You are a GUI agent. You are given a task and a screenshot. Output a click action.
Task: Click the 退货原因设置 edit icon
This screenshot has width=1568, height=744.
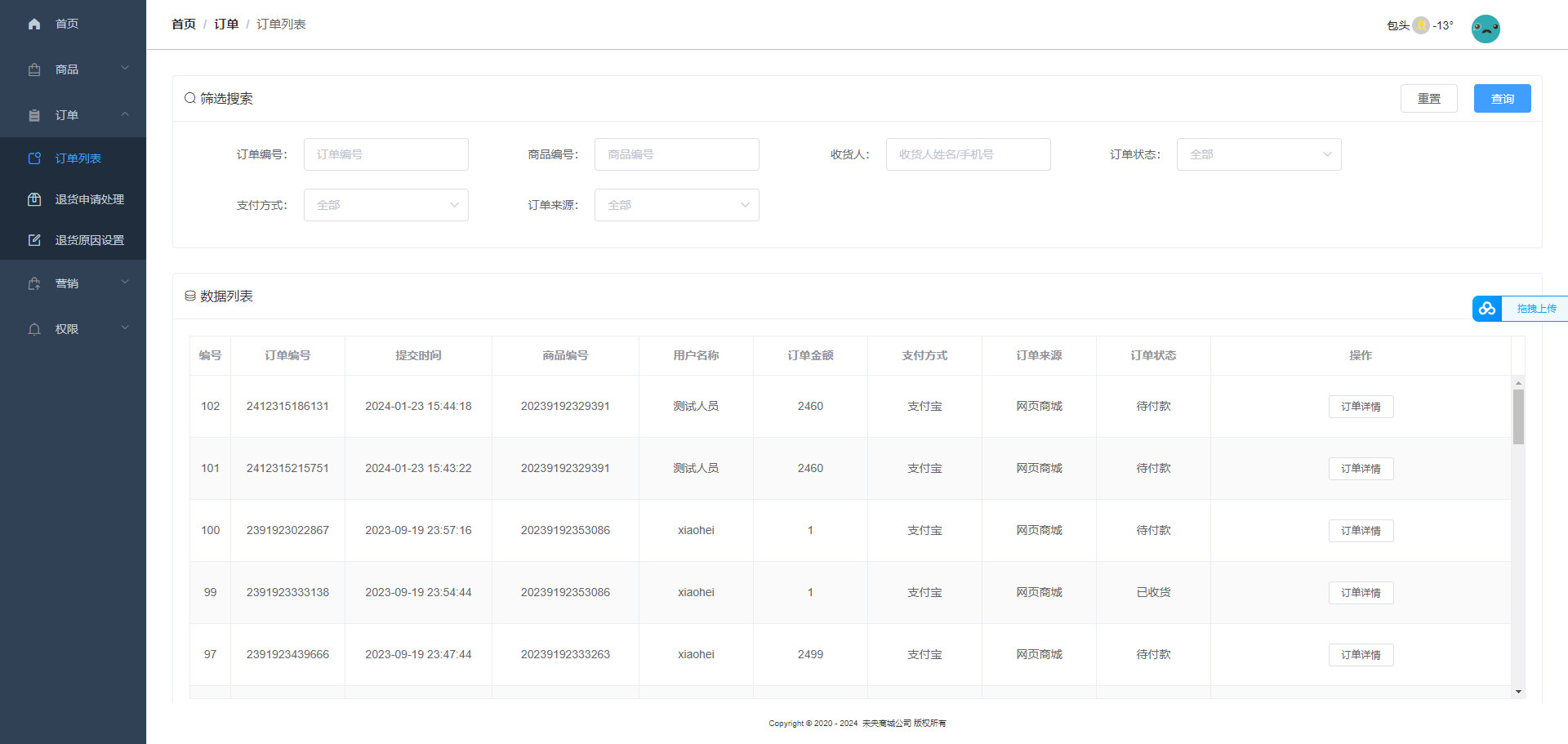[x=34, y=240]
